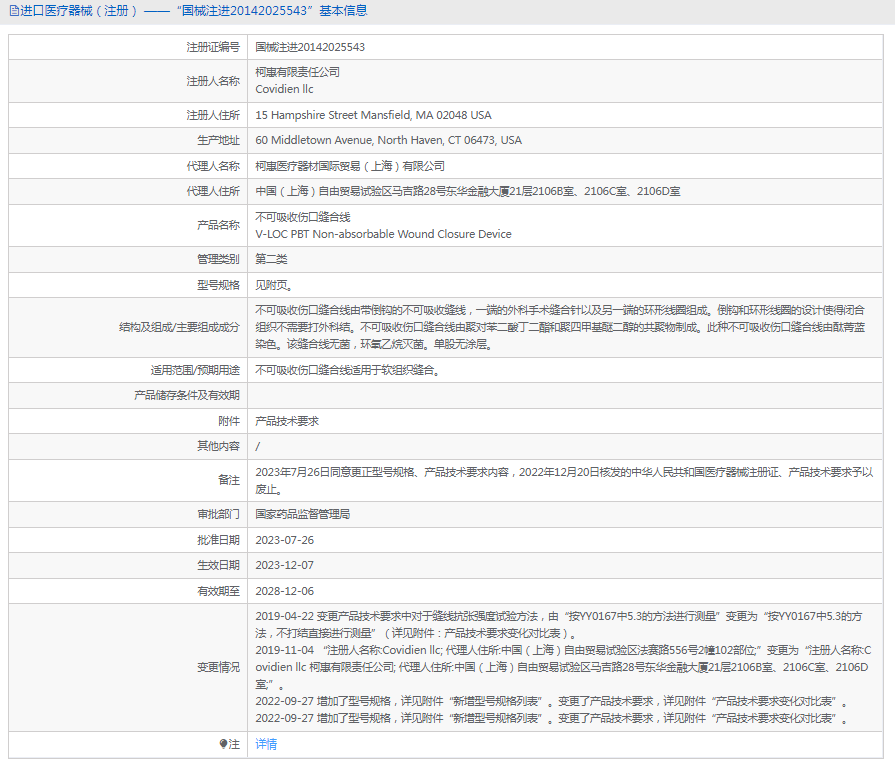Viewport: 895px width, 767px height.
Task: Select product name 不可吸收伤口缝合线
Action: pyautogui.click(x=303, y=217)
